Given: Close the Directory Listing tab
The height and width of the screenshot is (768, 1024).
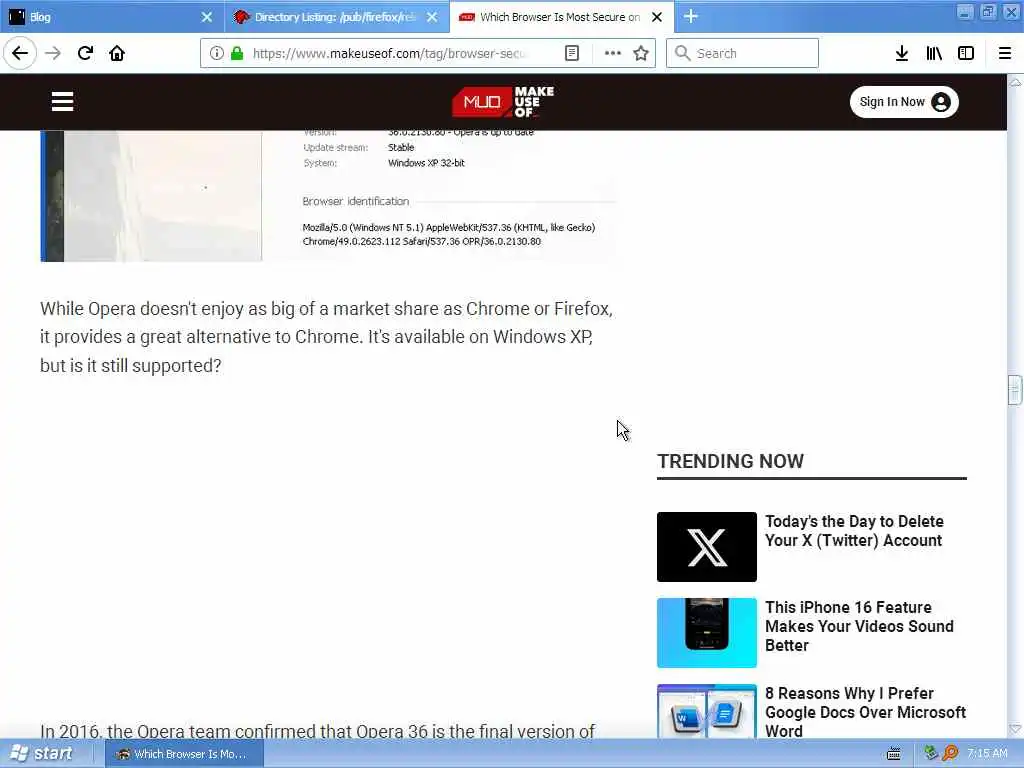Looking at the screenshot, I should pos(432,17).
